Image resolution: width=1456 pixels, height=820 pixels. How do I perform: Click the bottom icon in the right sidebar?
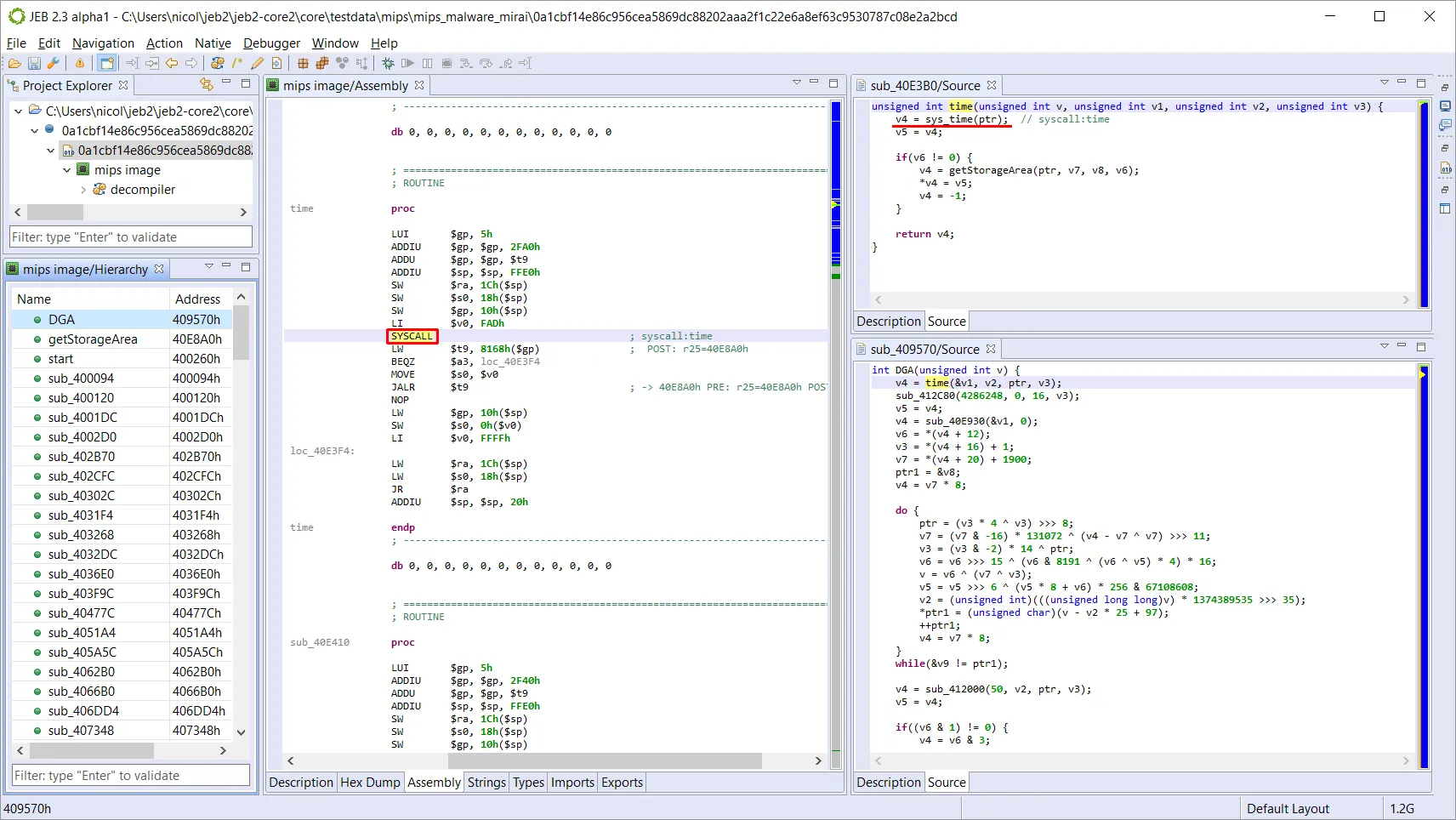coord(1445,208)
